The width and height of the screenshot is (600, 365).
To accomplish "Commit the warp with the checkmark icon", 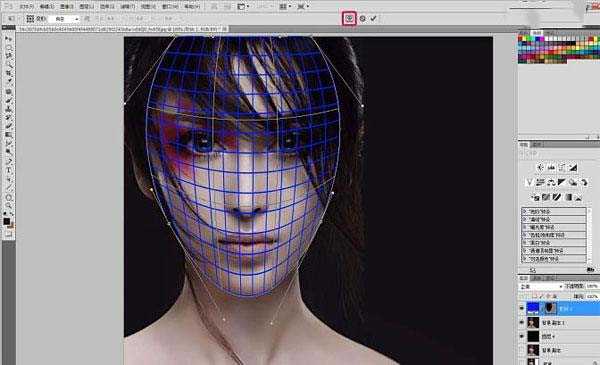I will click(x=373, y=18).
